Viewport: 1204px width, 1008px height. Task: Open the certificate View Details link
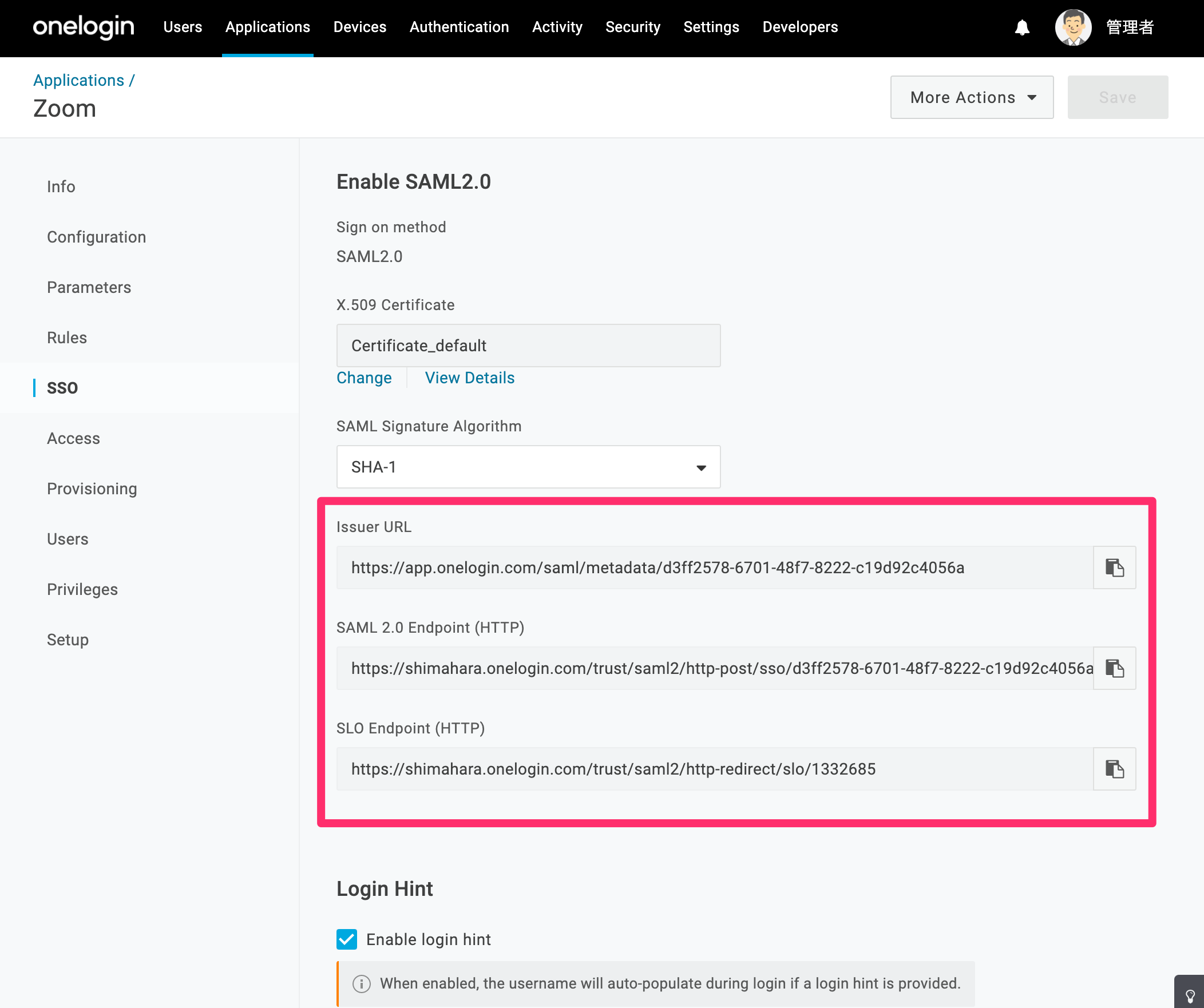point(470,378)
